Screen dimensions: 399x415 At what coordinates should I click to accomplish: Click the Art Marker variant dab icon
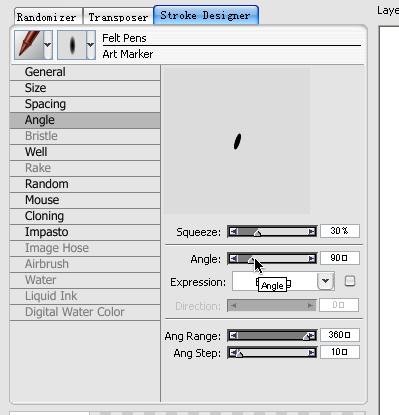[72, 45]
